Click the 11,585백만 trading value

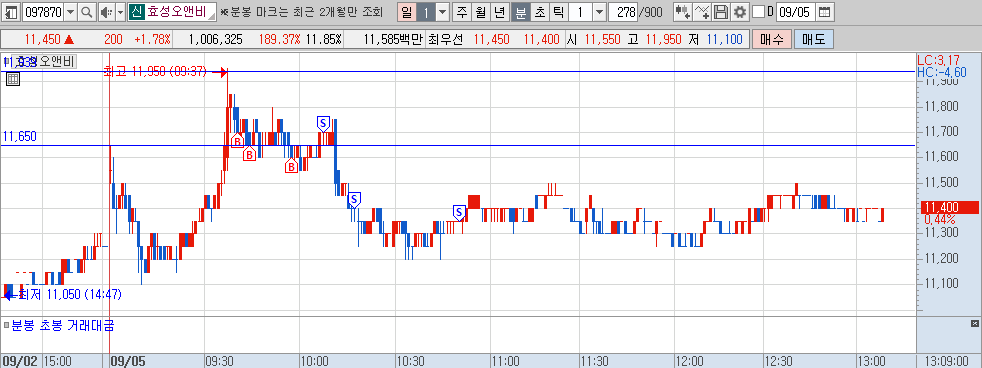coord(393,39)
